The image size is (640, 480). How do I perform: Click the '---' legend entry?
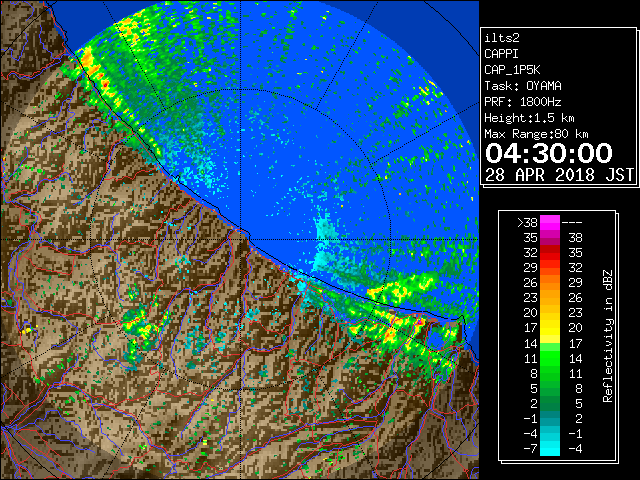pyautogui.click(x=572, y=222)
